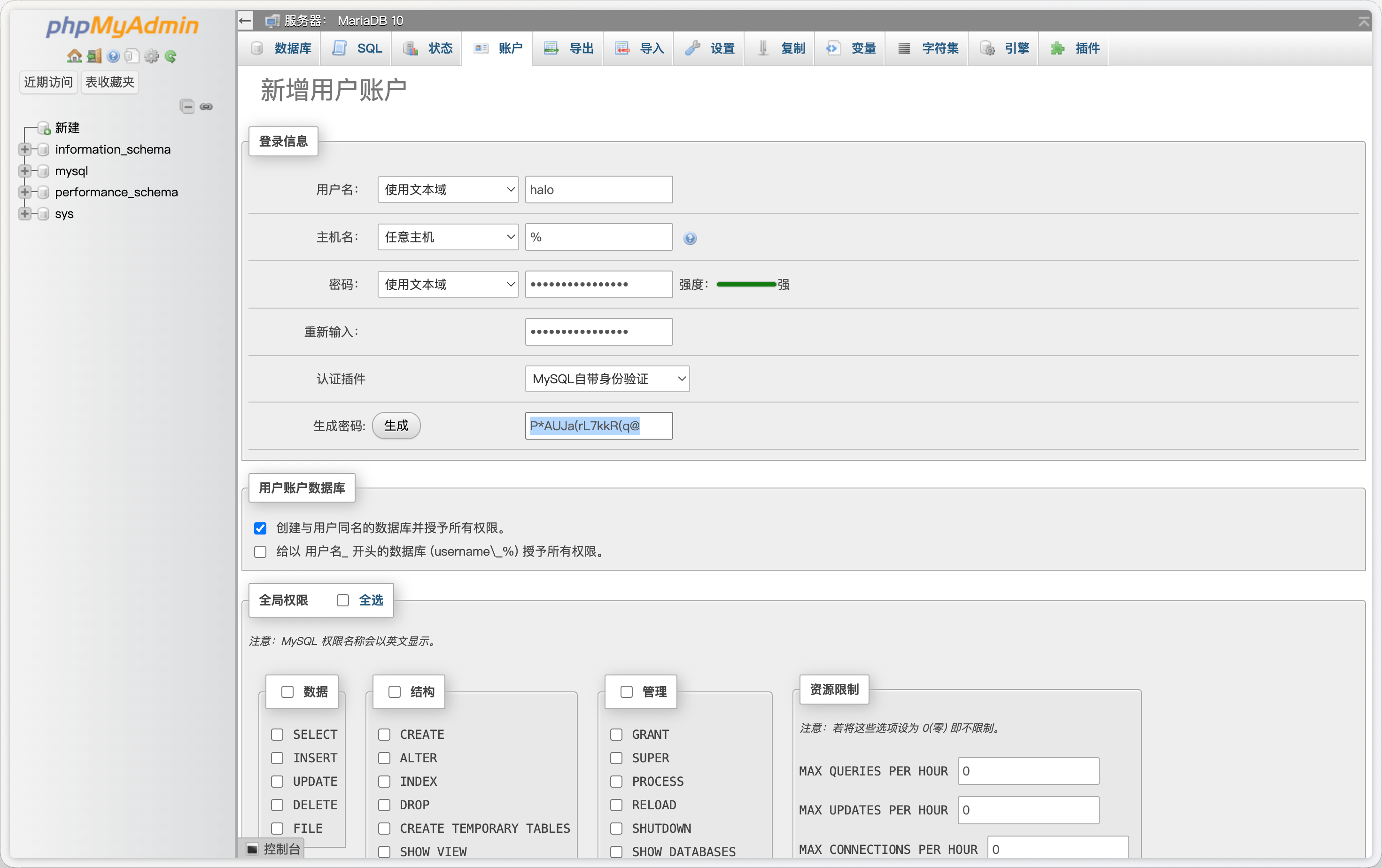The image size is (1382, 868).
Task: Uncheck create database with same name option
Action: coord(260,528)
